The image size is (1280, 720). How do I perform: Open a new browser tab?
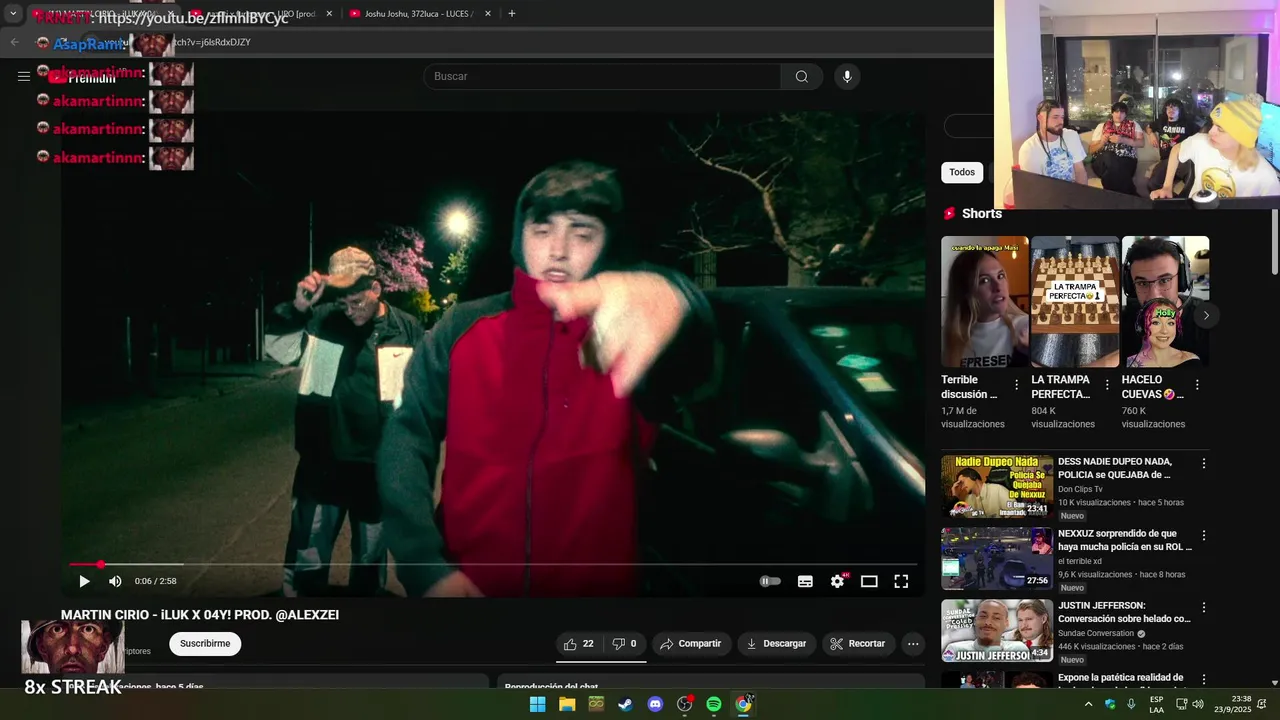[512, 14]
